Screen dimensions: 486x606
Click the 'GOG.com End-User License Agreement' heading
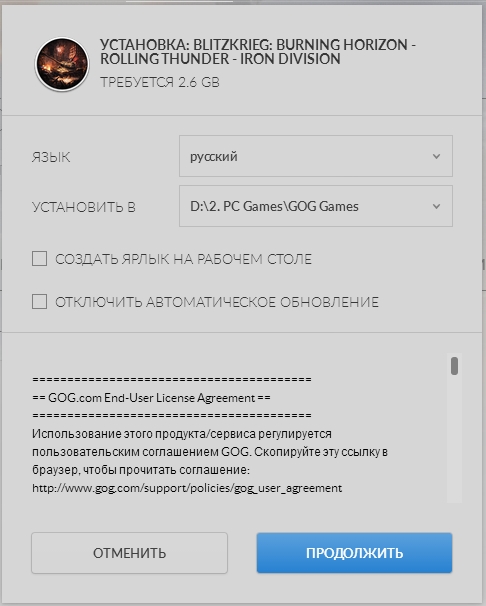[x=151, y=398]
